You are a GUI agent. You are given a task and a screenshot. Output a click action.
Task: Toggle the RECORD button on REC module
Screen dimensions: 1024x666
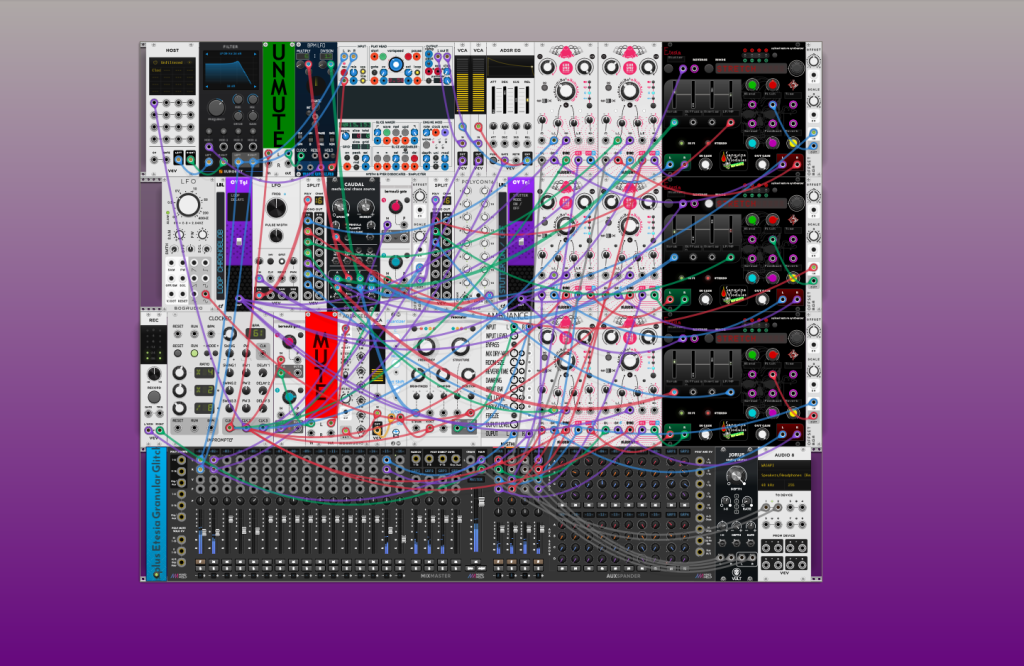click(x=154, y=397)
